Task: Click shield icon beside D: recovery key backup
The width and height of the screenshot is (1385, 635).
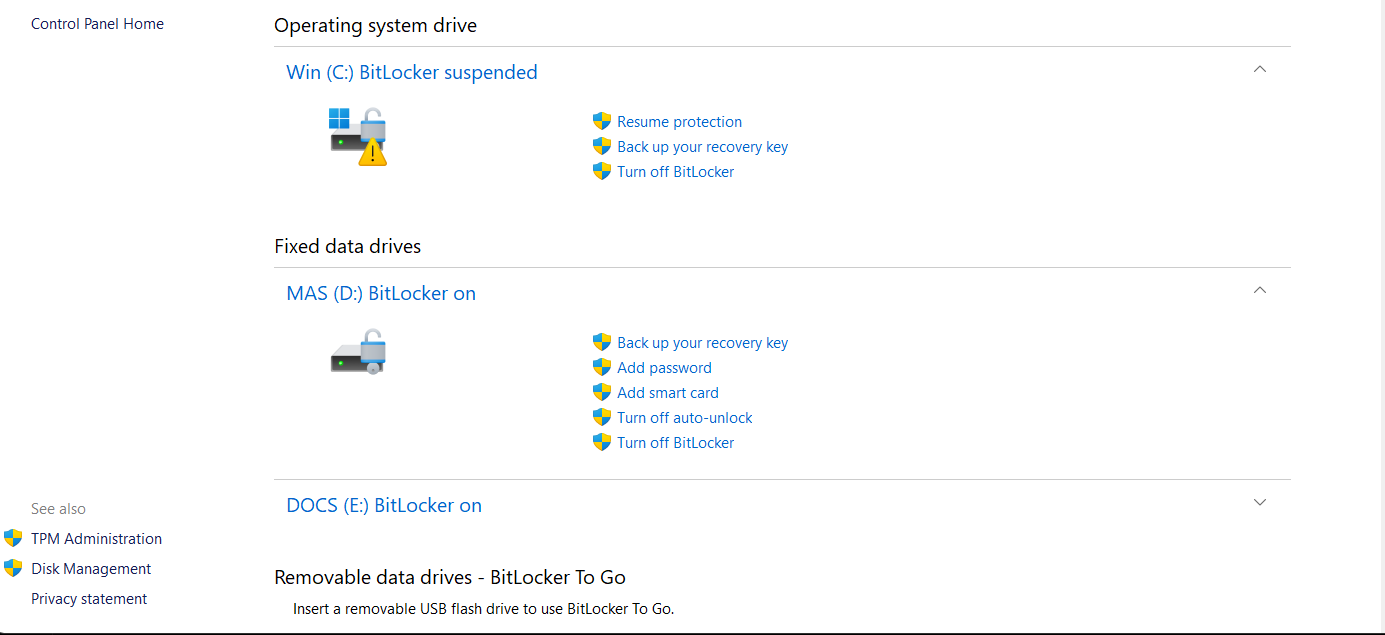Action: 602,342
